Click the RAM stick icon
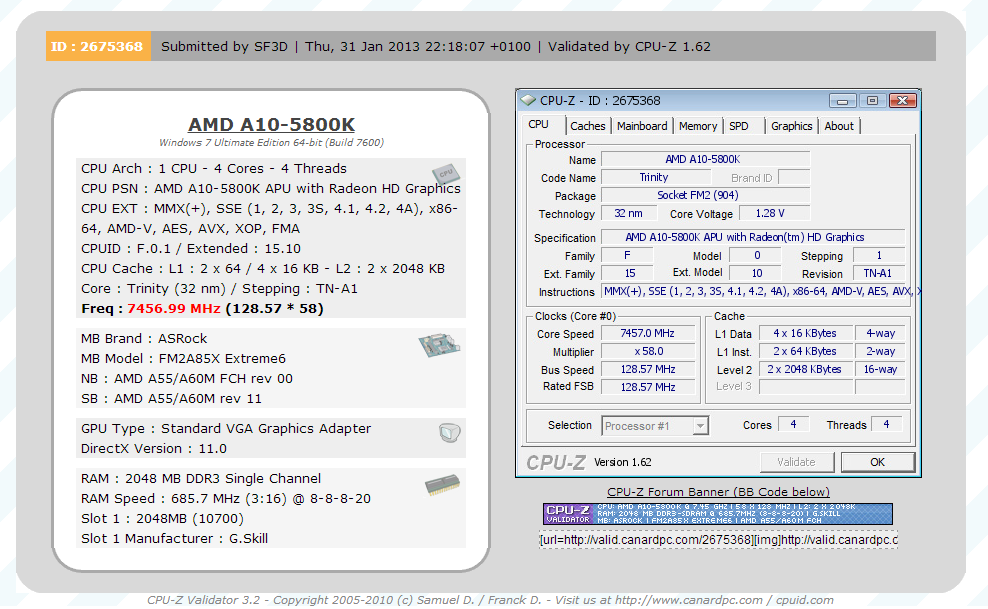988x609 pixels. click(x=442, y=485)
